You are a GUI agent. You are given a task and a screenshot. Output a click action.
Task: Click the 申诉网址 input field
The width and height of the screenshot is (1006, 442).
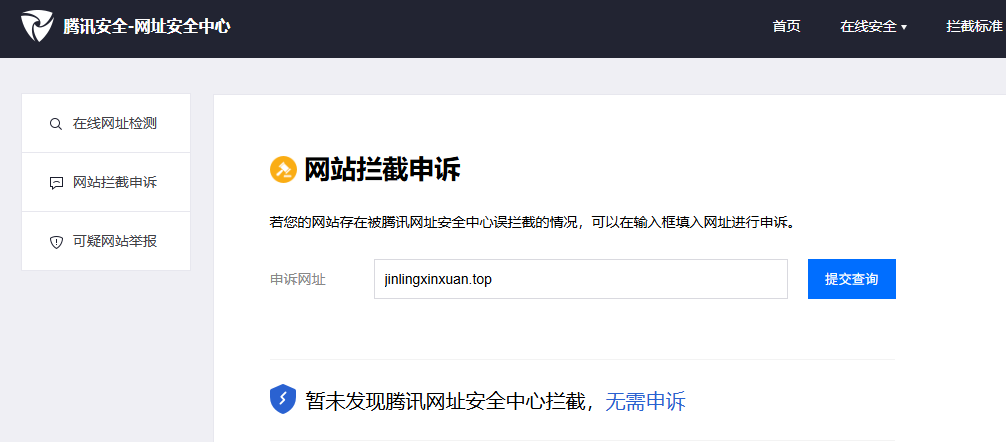pyautogui.click(x=581, y=279)
